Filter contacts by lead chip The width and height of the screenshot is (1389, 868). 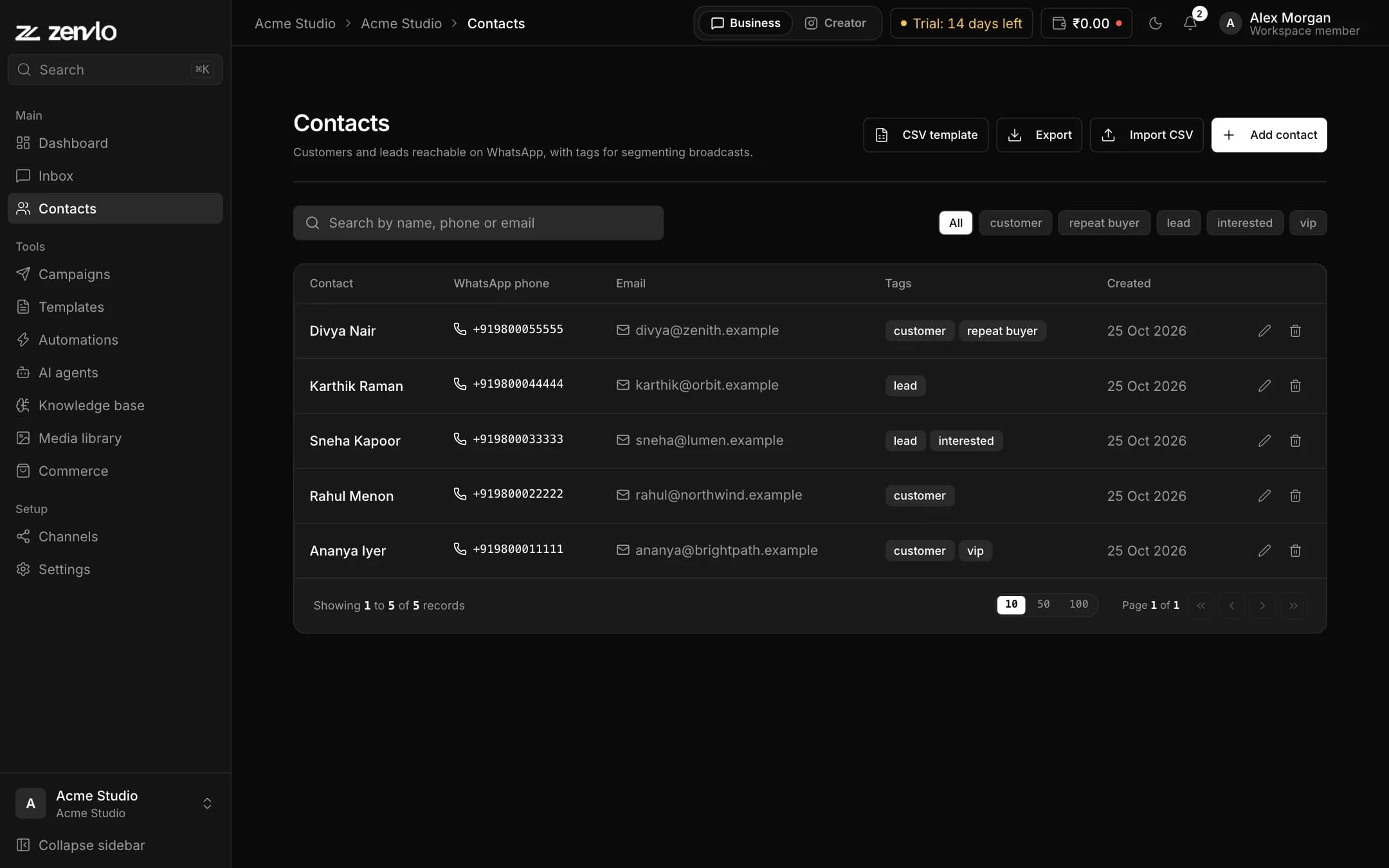[x=1178, y=223]
